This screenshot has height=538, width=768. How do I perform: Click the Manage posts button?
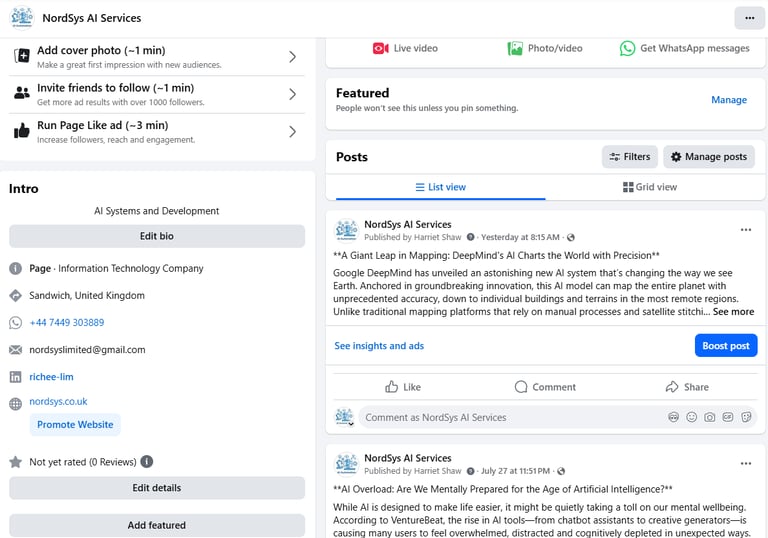[x=709, y=157]
